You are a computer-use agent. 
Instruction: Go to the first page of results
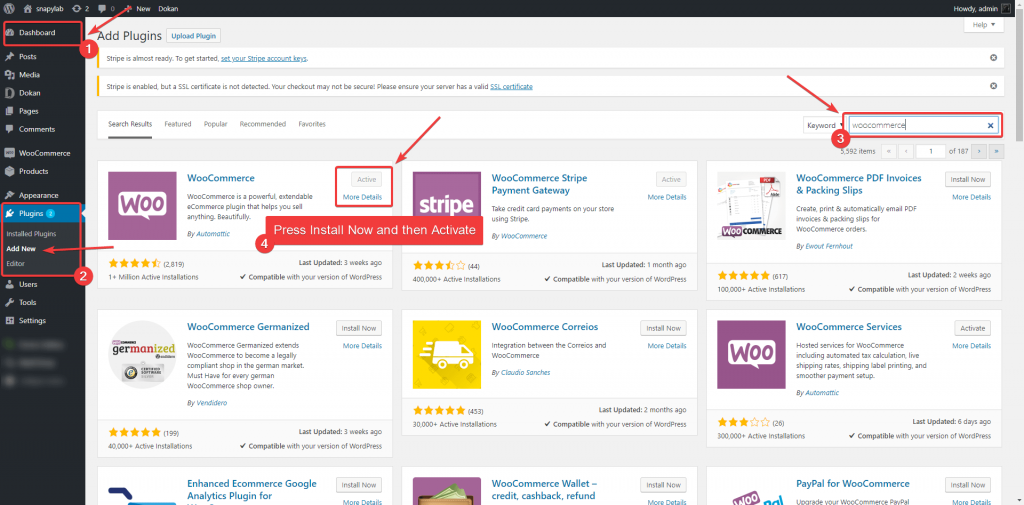[888, 151]
